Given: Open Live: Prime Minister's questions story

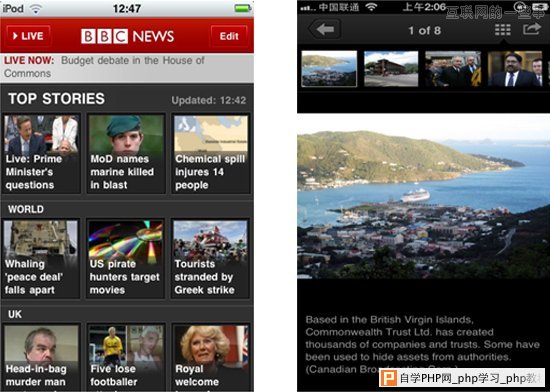Looking at the screenshot, I should tap(41, 153).
